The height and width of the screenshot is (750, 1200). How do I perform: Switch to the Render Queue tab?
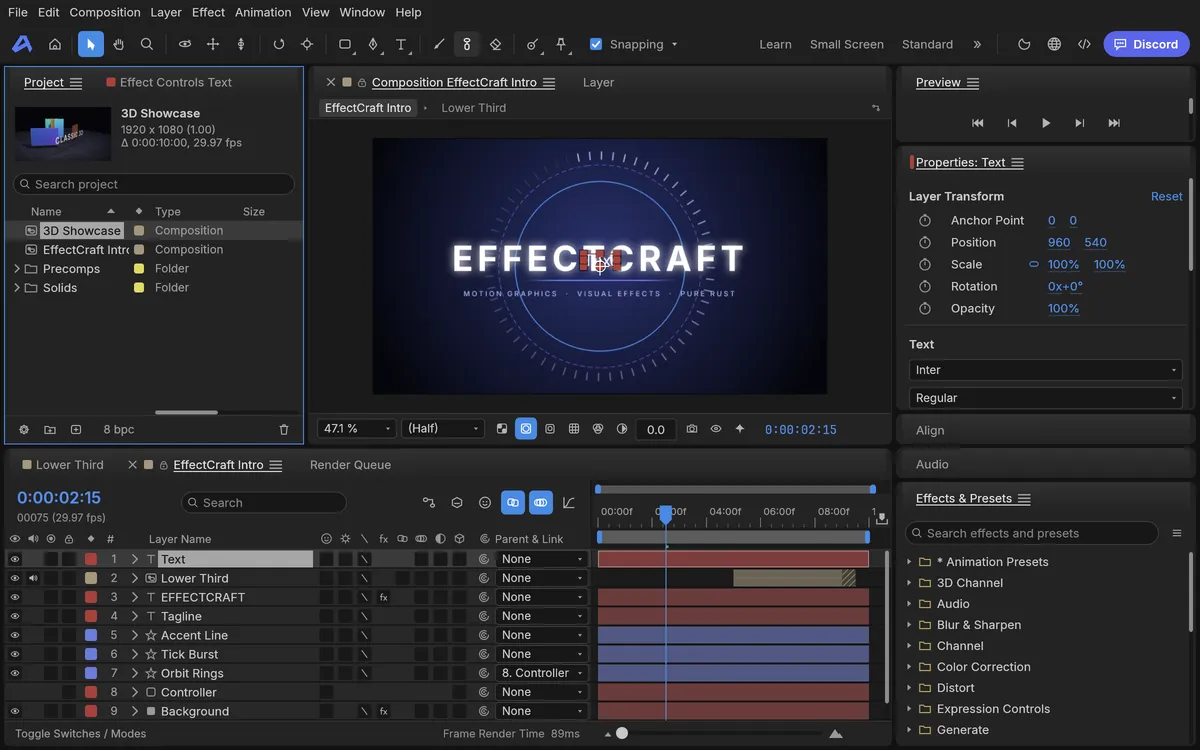pos(350,465)
